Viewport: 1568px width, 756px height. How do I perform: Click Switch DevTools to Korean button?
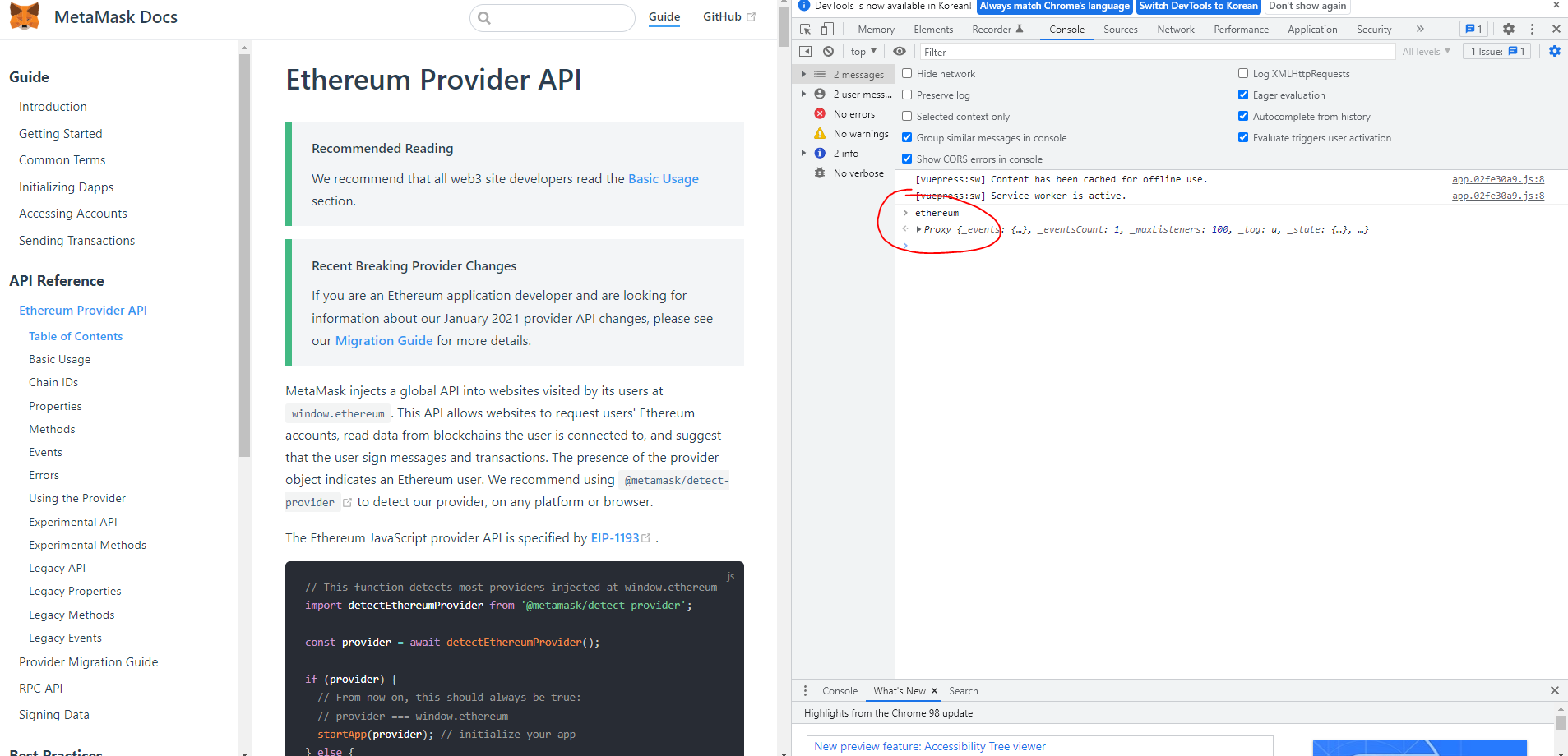tap(1198, 6)
